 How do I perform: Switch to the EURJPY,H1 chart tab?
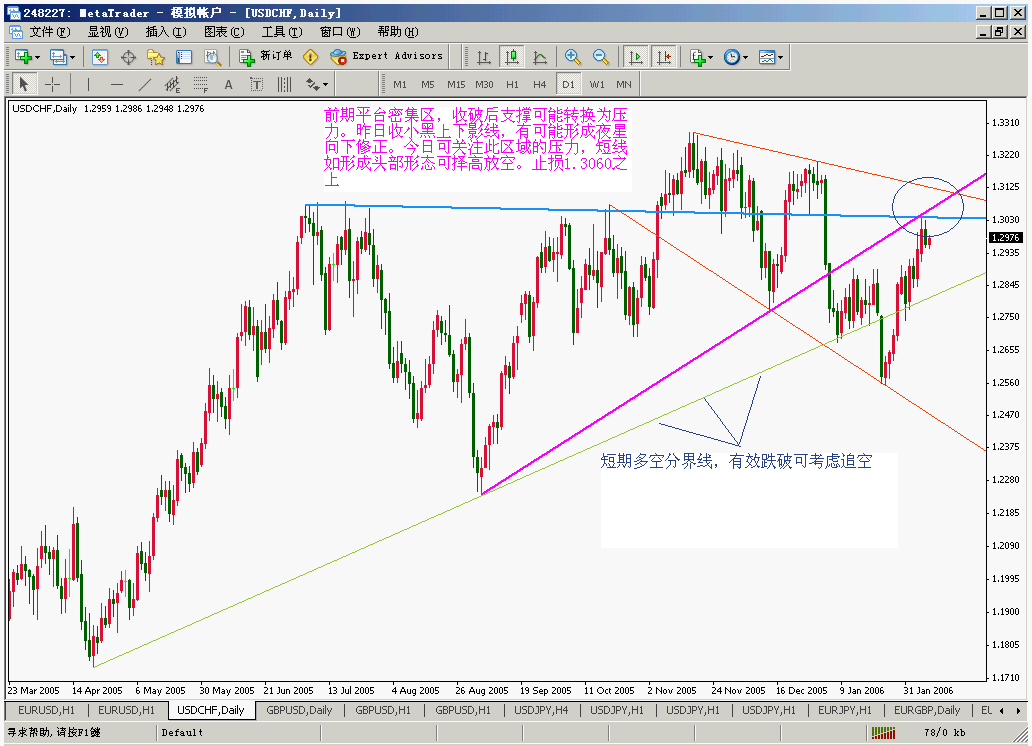tap(844, 710)
